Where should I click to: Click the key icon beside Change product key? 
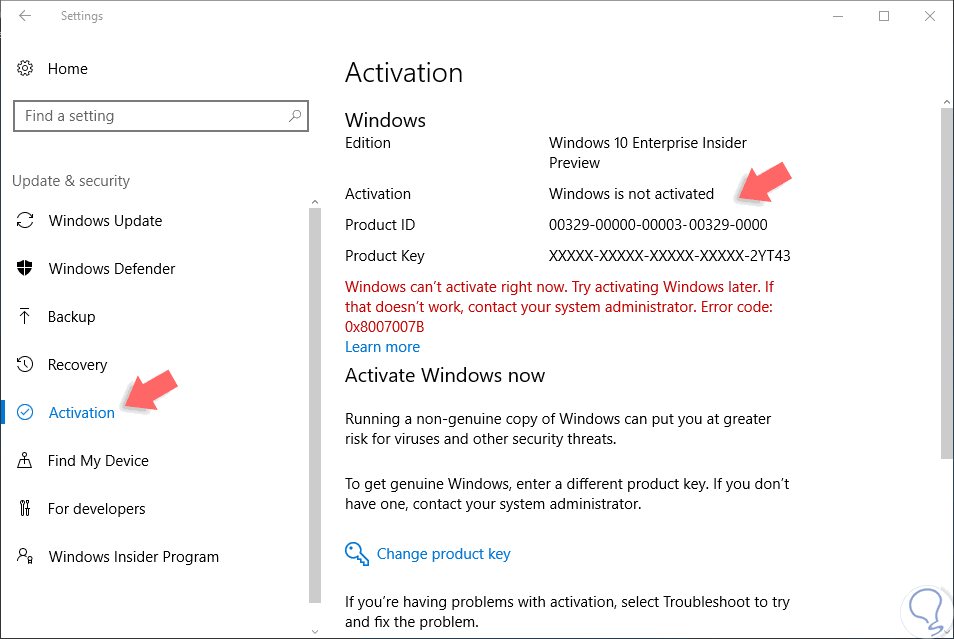[x=356, y=554]
